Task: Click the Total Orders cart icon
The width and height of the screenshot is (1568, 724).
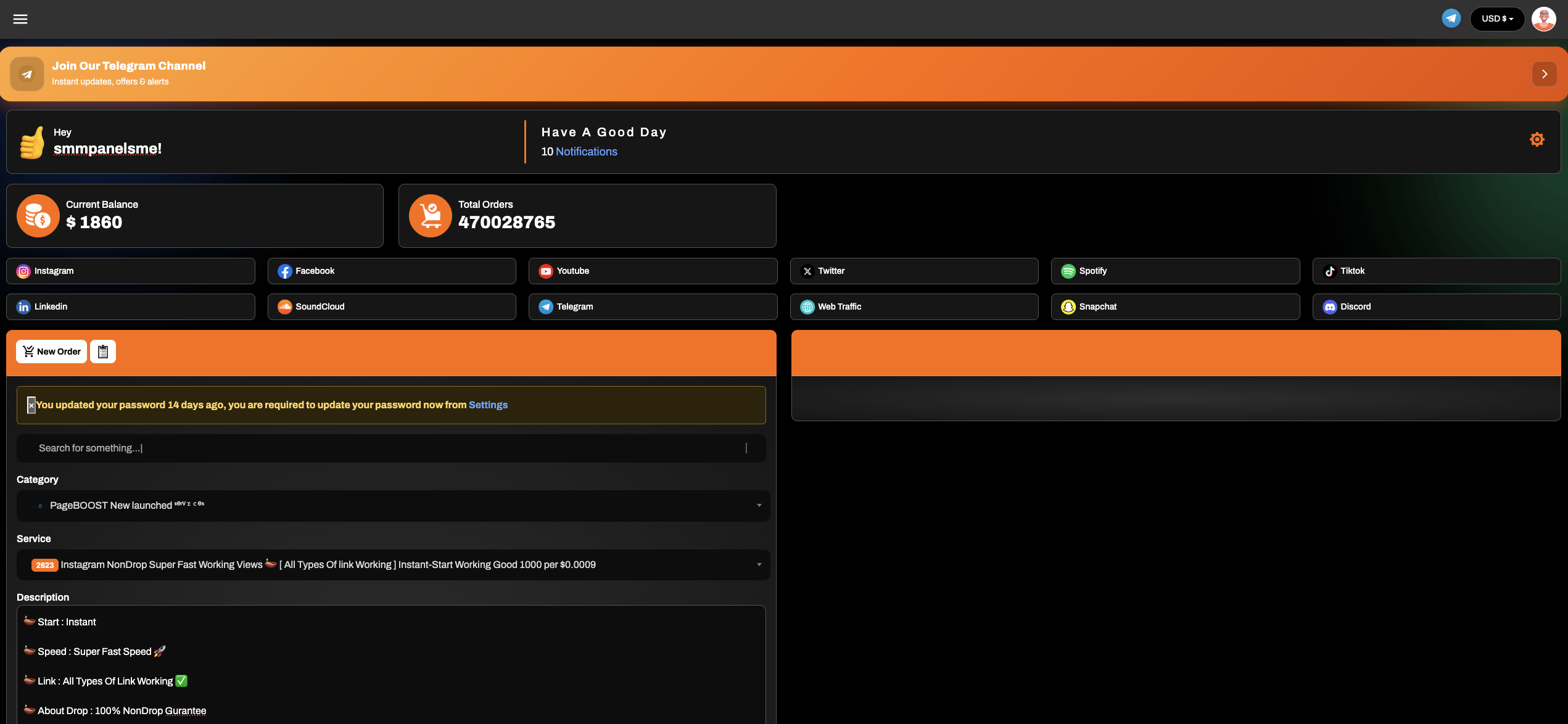Action: click(431, 216)
